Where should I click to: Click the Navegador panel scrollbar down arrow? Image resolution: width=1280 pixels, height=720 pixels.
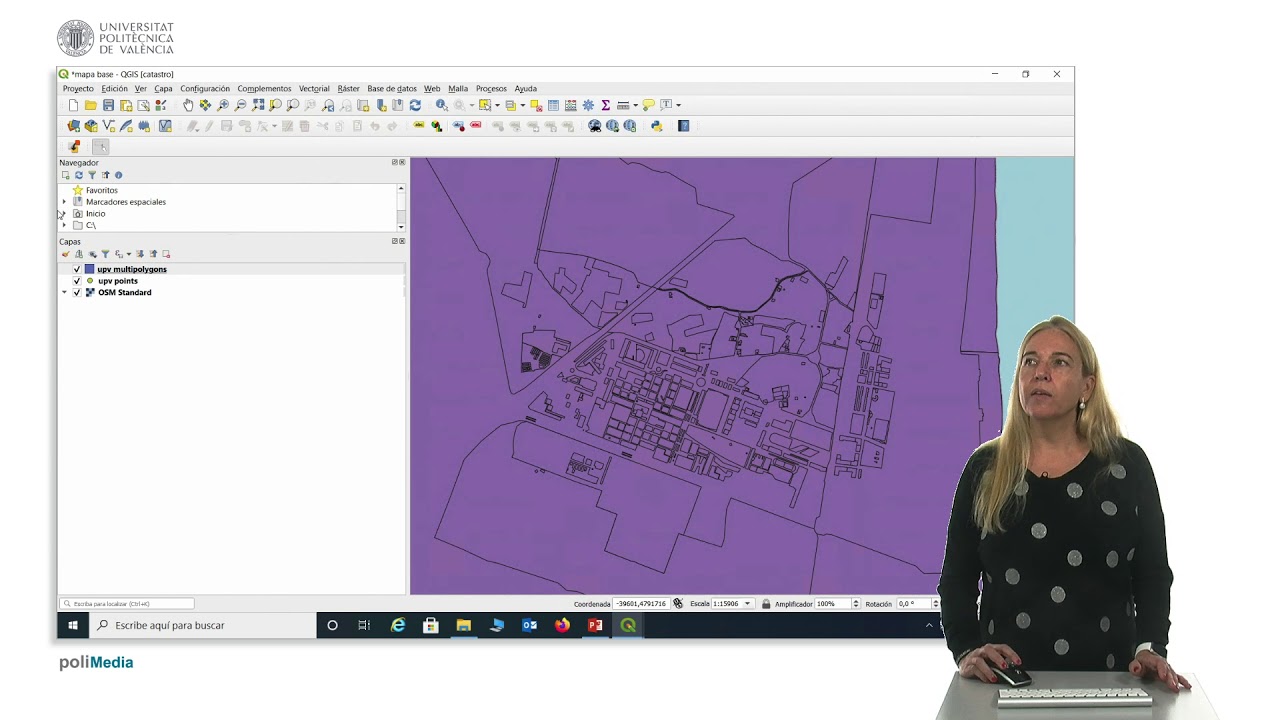401,227
